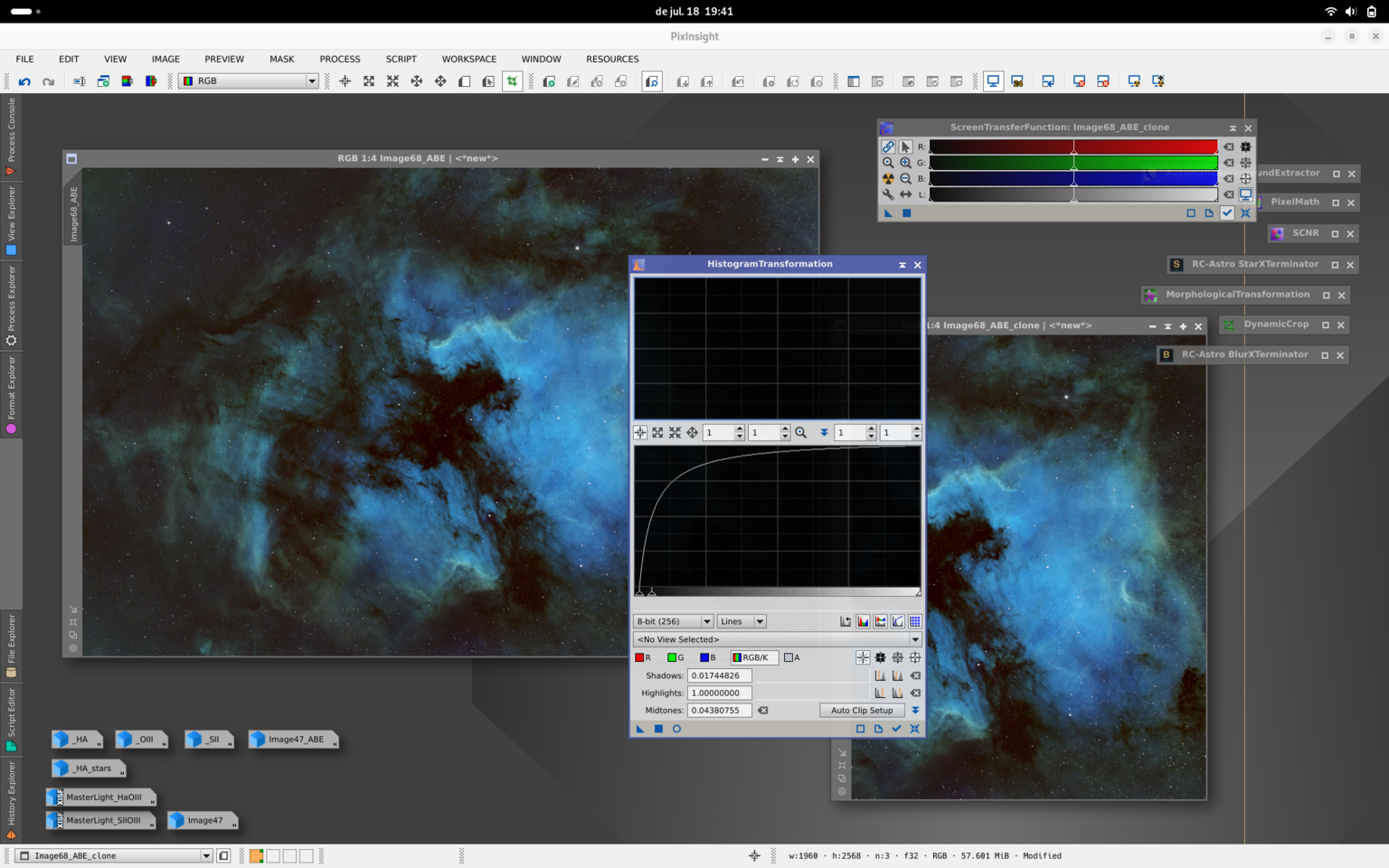Open the Lines plot style dropdown

742,621
